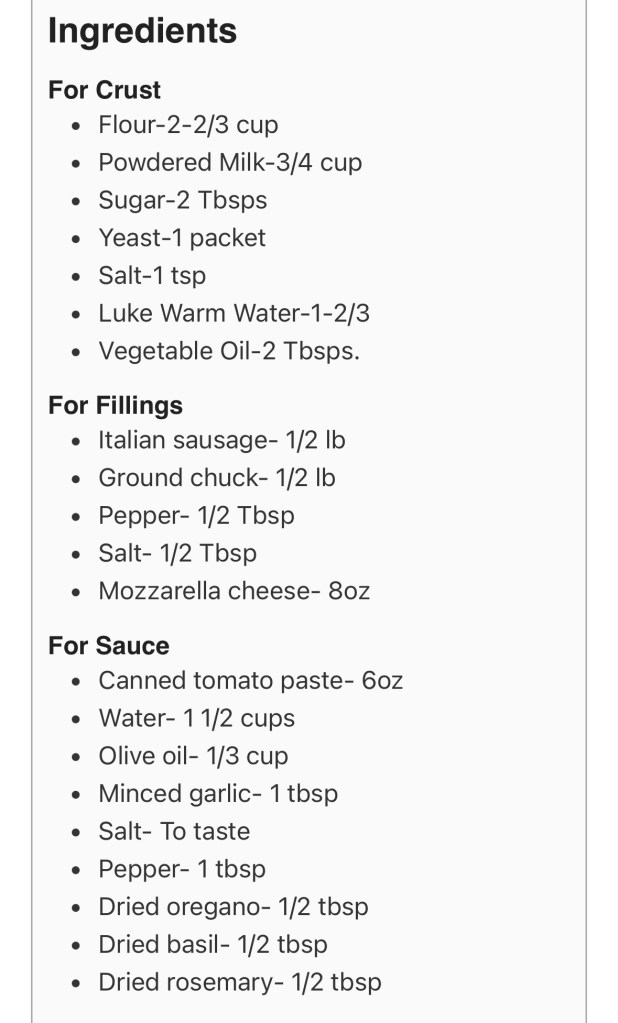This screenshot has width=618, height=1023.
Task: Click the Luke Warm Water ingredient
Action: 234,313
